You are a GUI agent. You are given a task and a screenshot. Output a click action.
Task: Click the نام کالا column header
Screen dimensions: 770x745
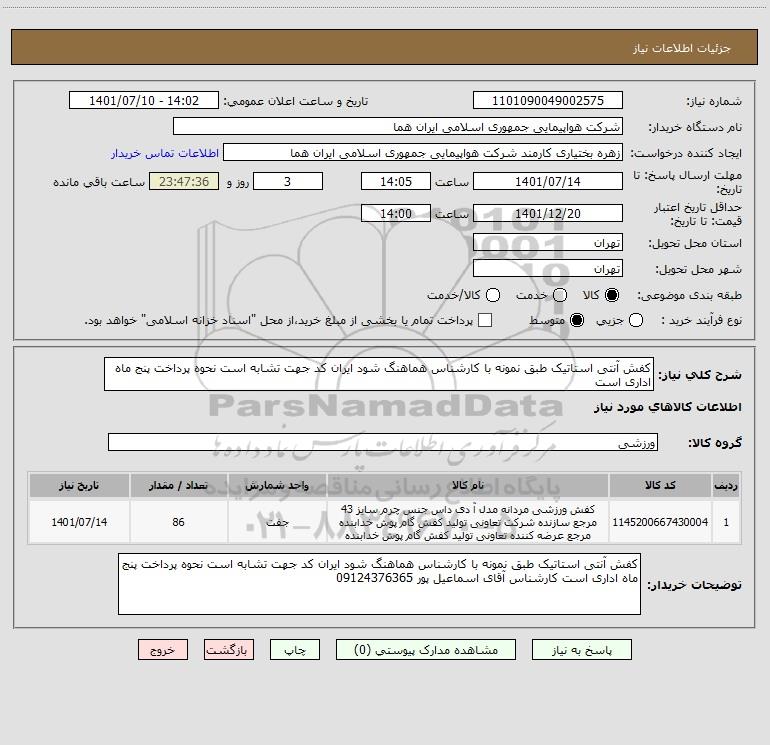pos(468,485)
